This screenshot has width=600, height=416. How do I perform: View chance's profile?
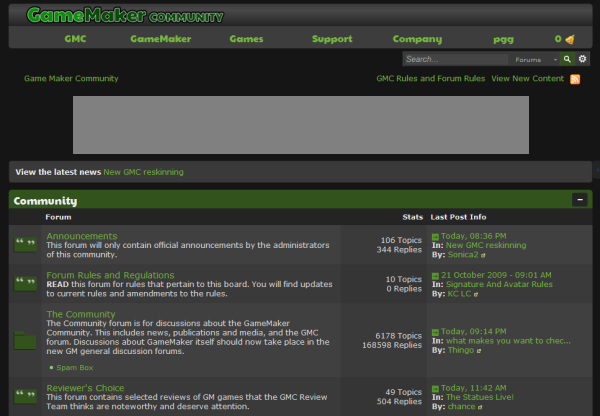(461, 407)
